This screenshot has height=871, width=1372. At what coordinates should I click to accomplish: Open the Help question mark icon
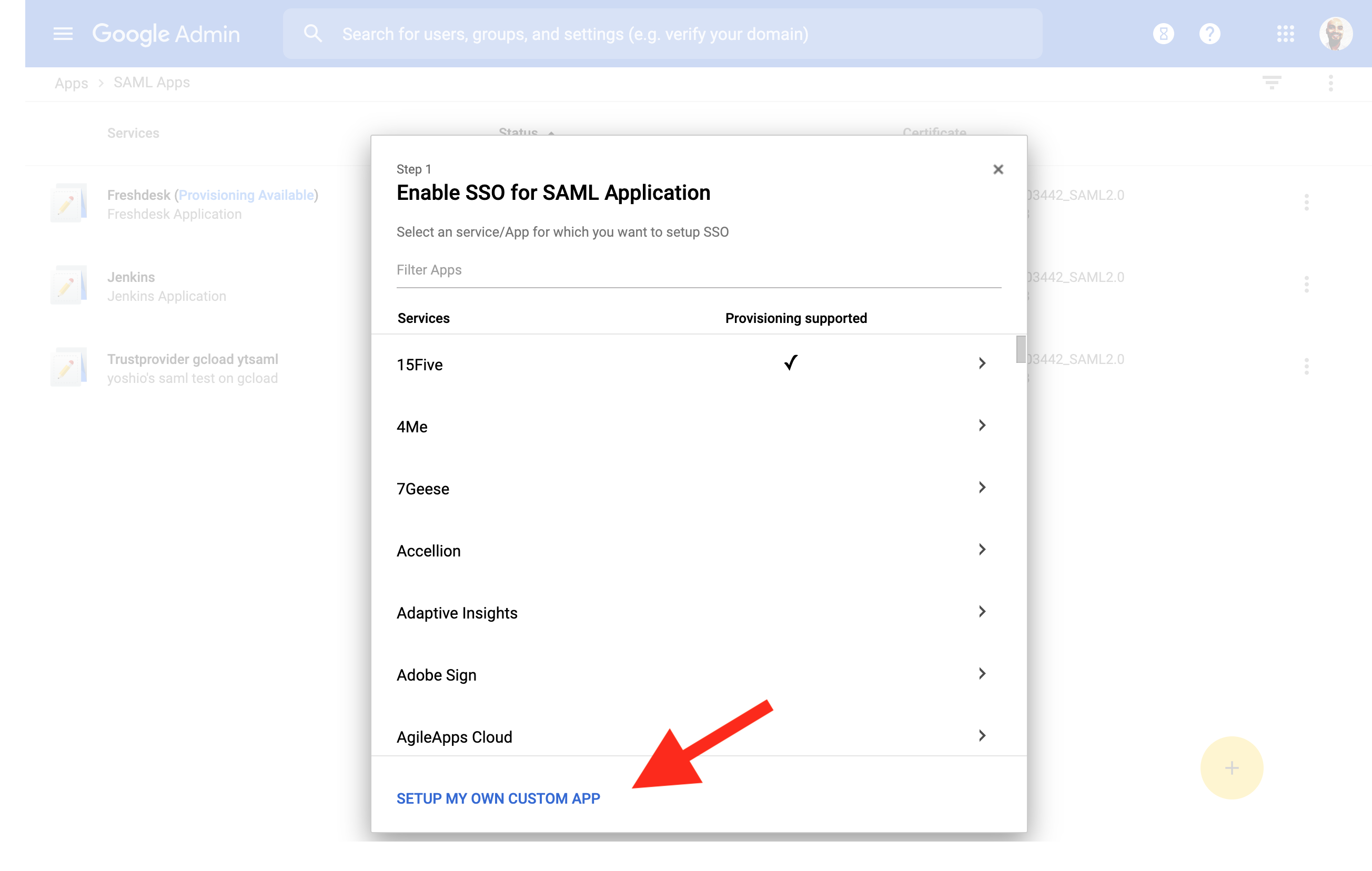[x=1209, y=34]
